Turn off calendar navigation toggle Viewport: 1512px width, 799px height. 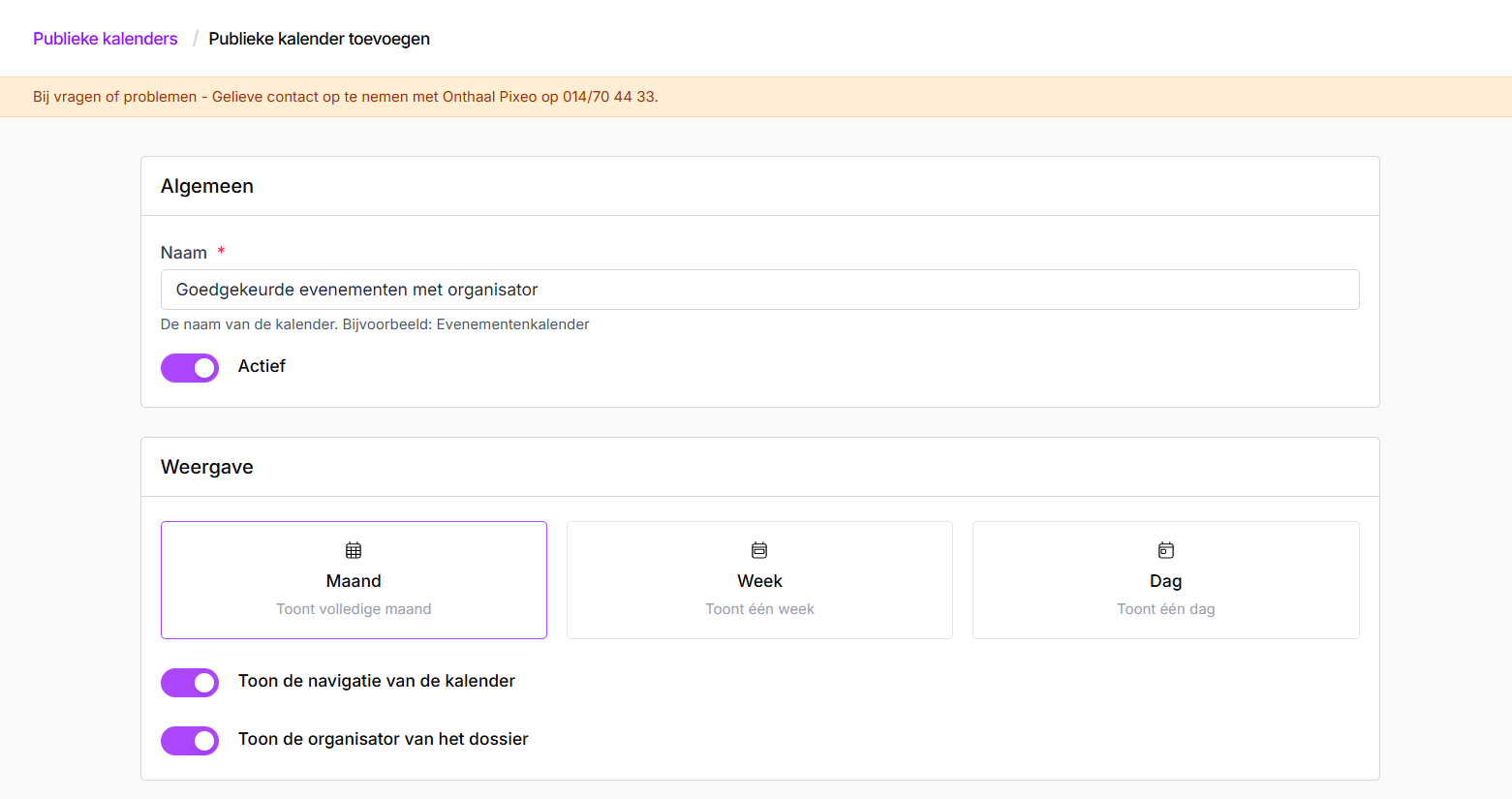point(190,683)
